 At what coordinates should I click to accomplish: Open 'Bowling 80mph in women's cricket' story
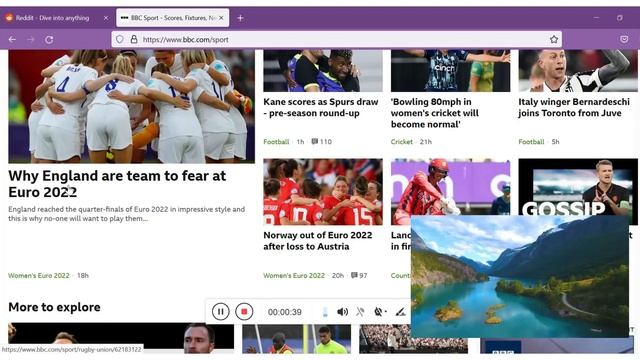coord(435,113)
